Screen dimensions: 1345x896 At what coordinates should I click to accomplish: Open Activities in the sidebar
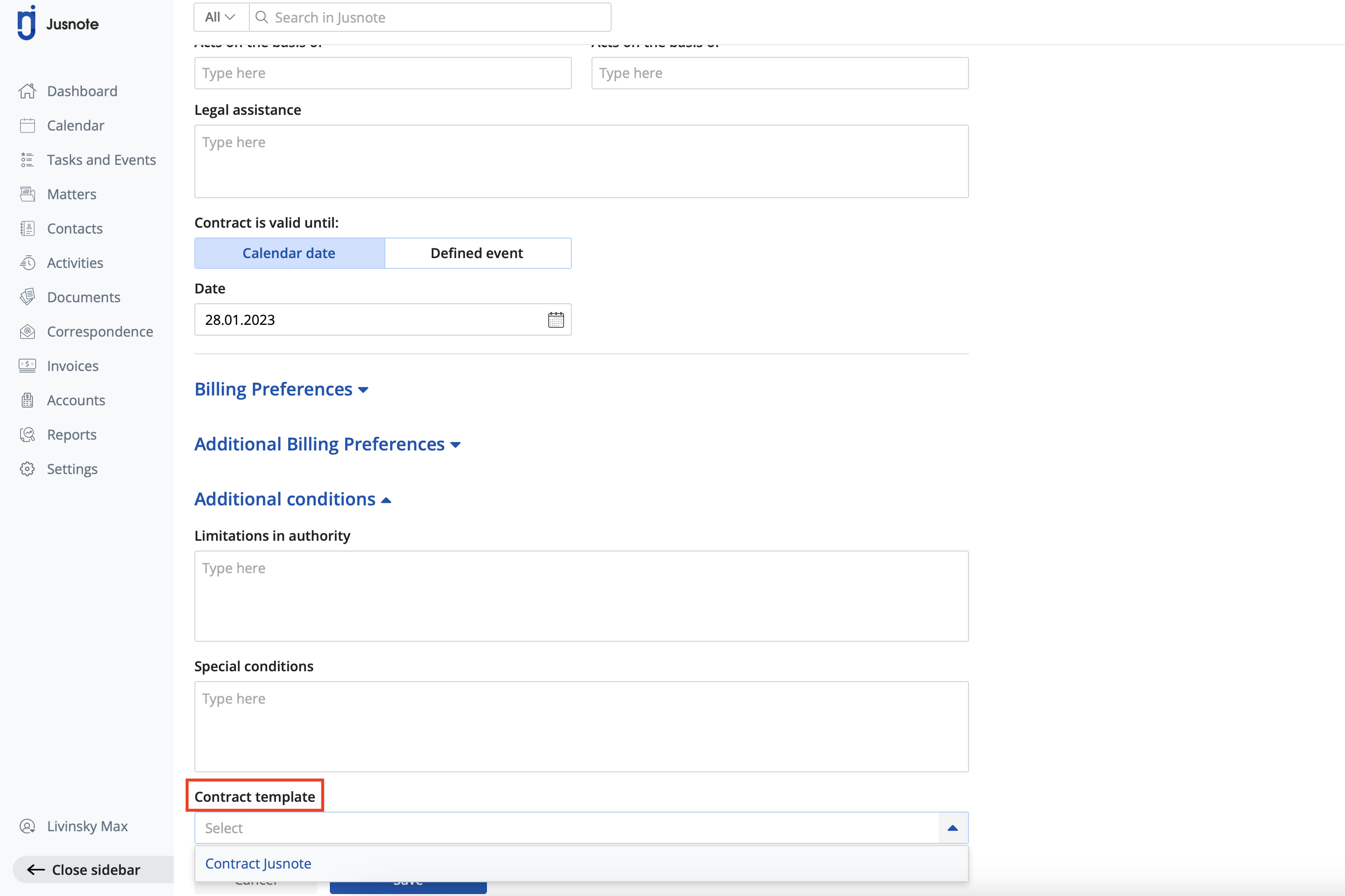click(75, 263)
